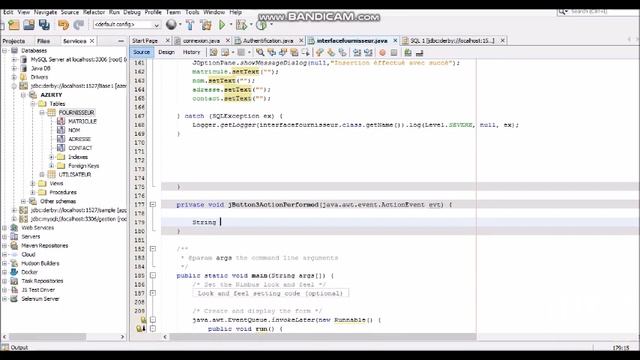Click the Comment lines icon
Image resolution: width=640 pixels, height=360 pixels.
[x=408, y=52]
